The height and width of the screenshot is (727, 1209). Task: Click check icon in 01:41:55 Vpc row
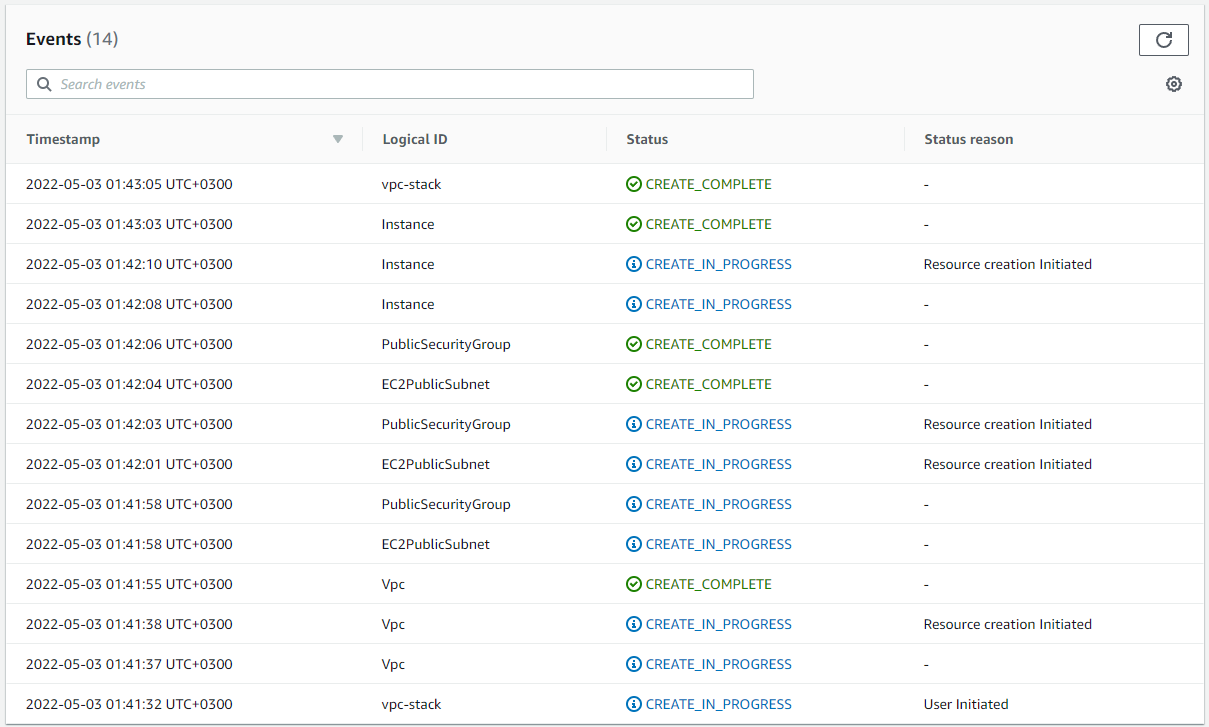[x=634, y=584]
